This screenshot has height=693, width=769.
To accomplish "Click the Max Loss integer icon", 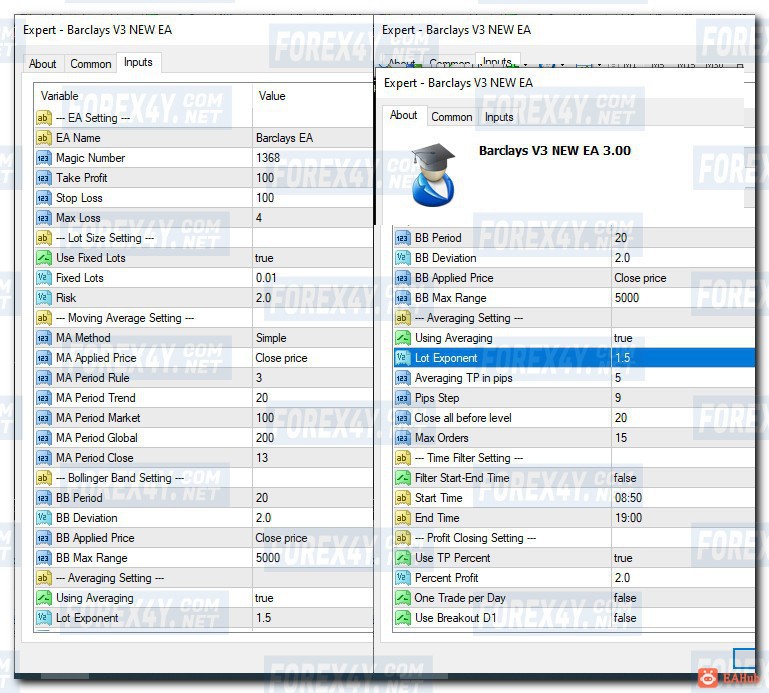I will click(x=43, y=218).
